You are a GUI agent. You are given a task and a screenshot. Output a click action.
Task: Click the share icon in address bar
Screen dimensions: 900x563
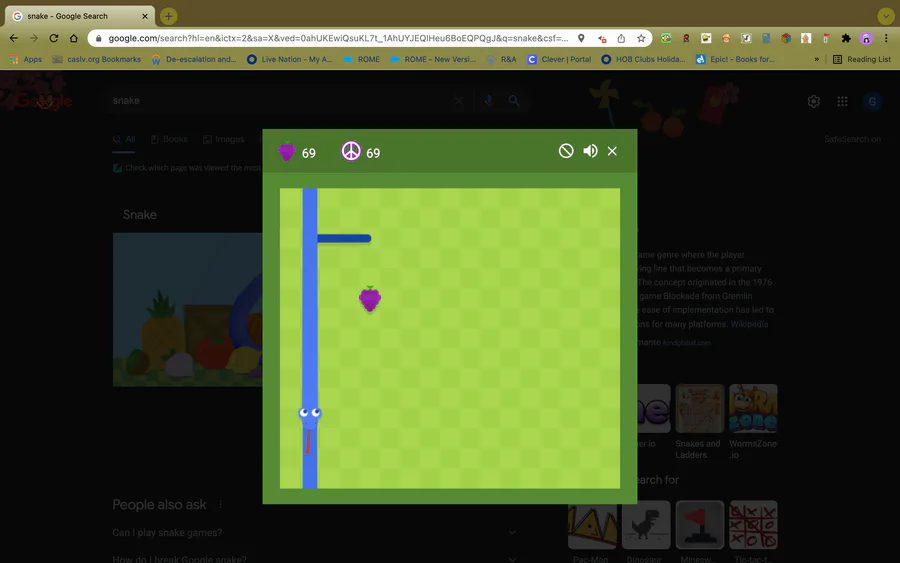[x=621, y=38]
